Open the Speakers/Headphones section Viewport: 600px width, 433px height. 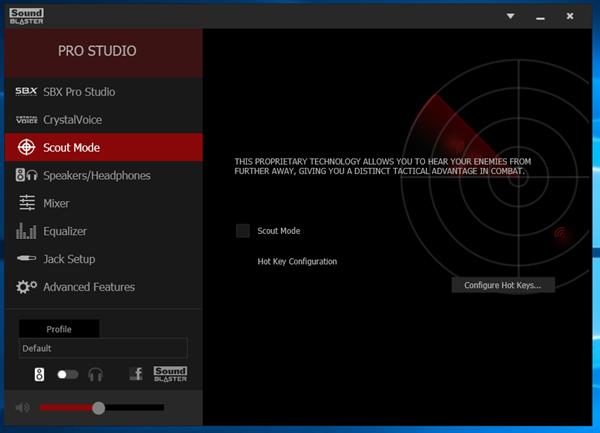pos(103,175)
